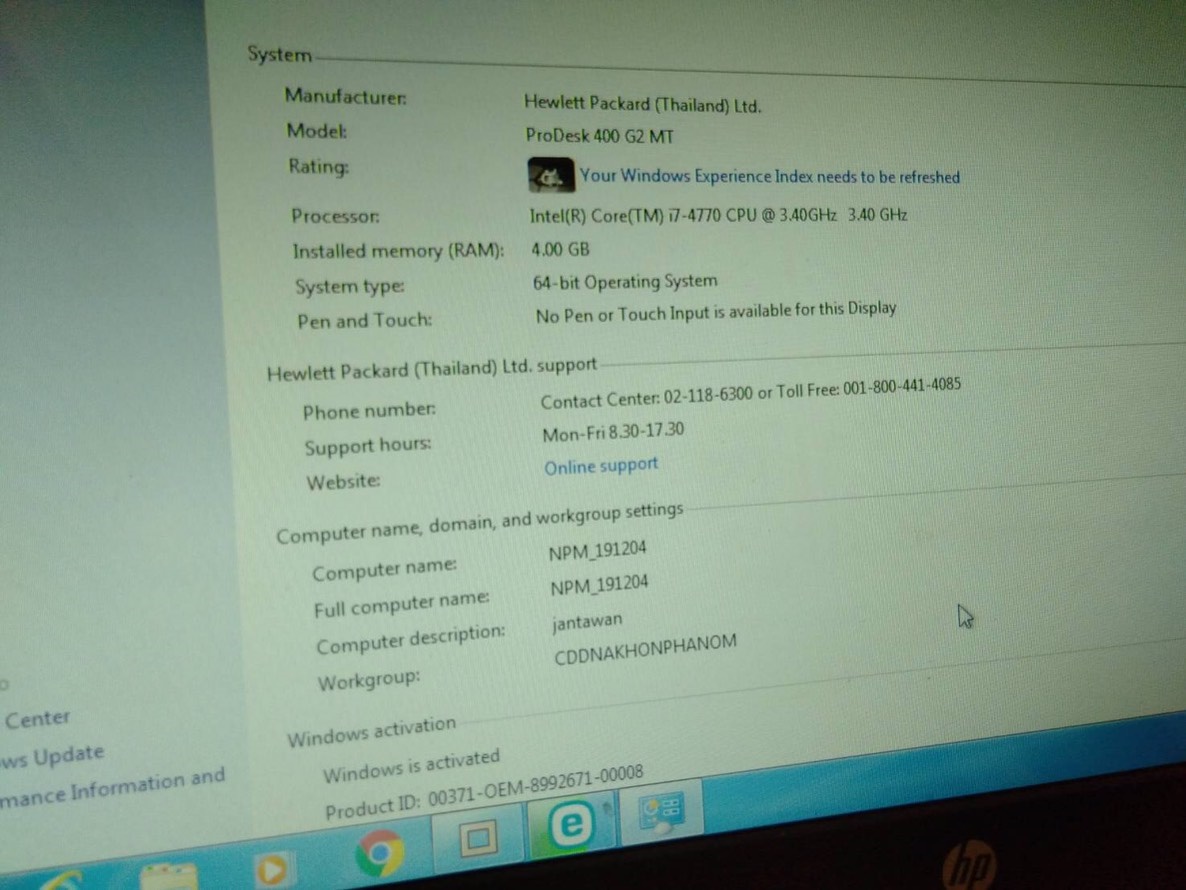1186x890 pixels.
Task: Click the 'Computer description:' label
Action: point(411,638)
